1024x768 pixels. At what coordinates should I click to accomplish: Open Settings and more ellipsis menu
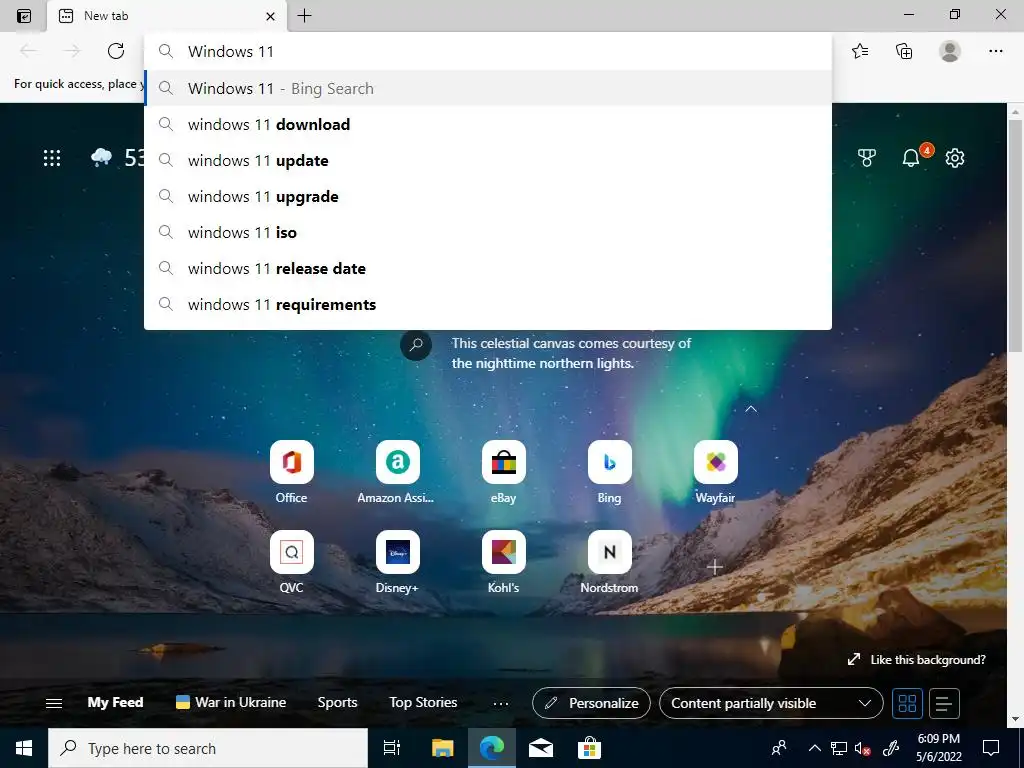tap(995, 51)
